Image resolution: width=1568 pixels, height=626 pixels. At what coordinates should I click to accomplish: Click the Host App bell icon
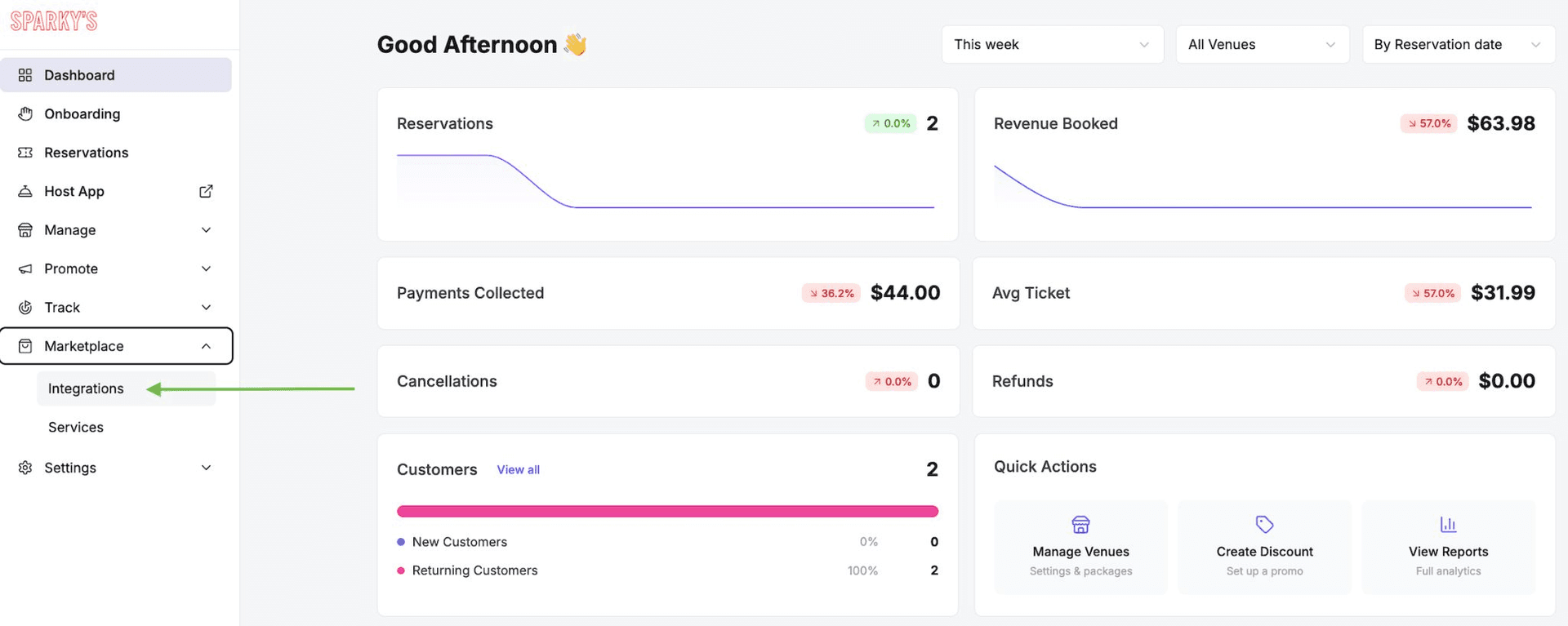(x=25, y=191)
